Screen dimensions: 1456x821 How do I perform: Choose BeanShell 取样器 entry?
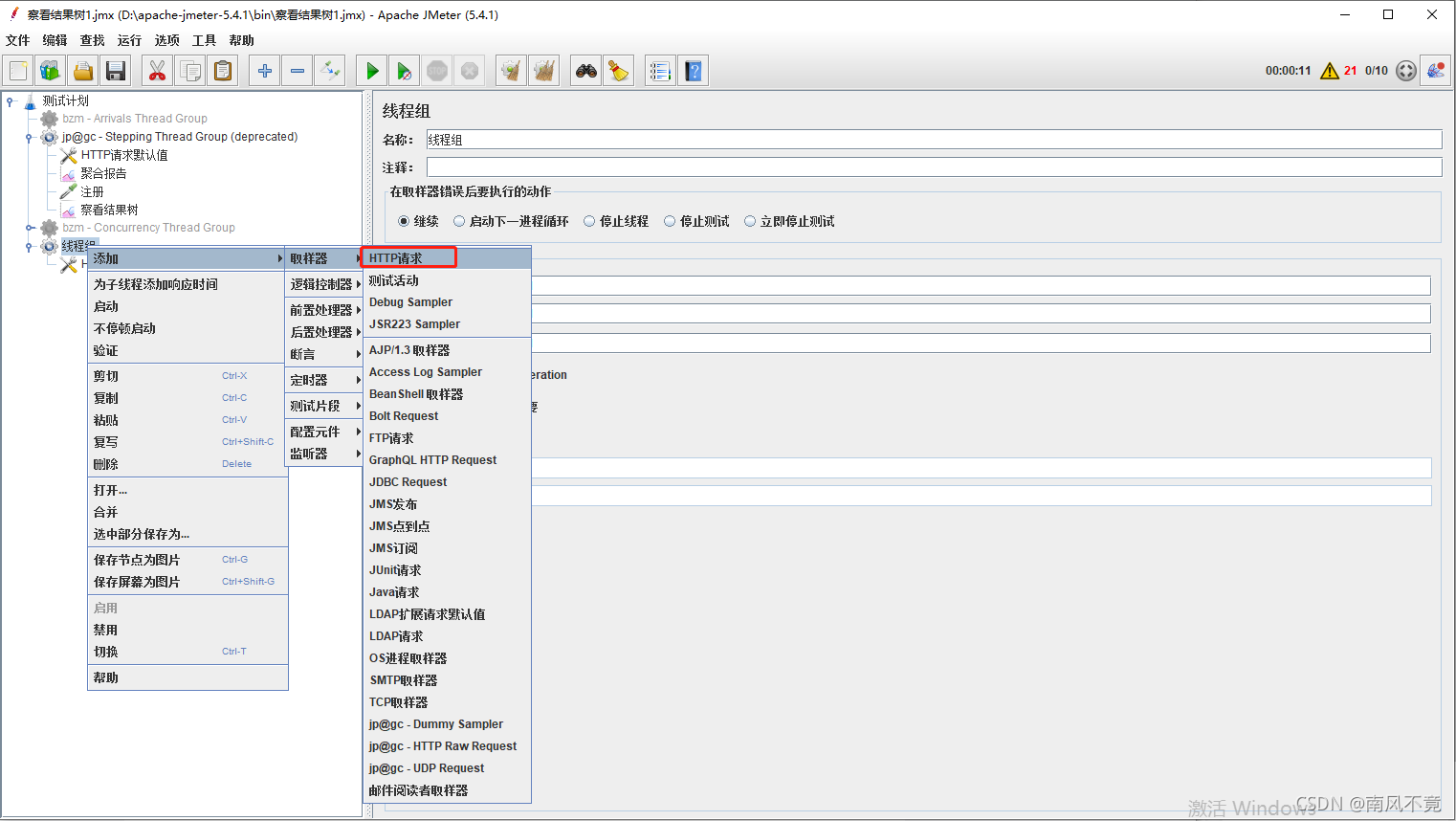[x=447, y=394]
